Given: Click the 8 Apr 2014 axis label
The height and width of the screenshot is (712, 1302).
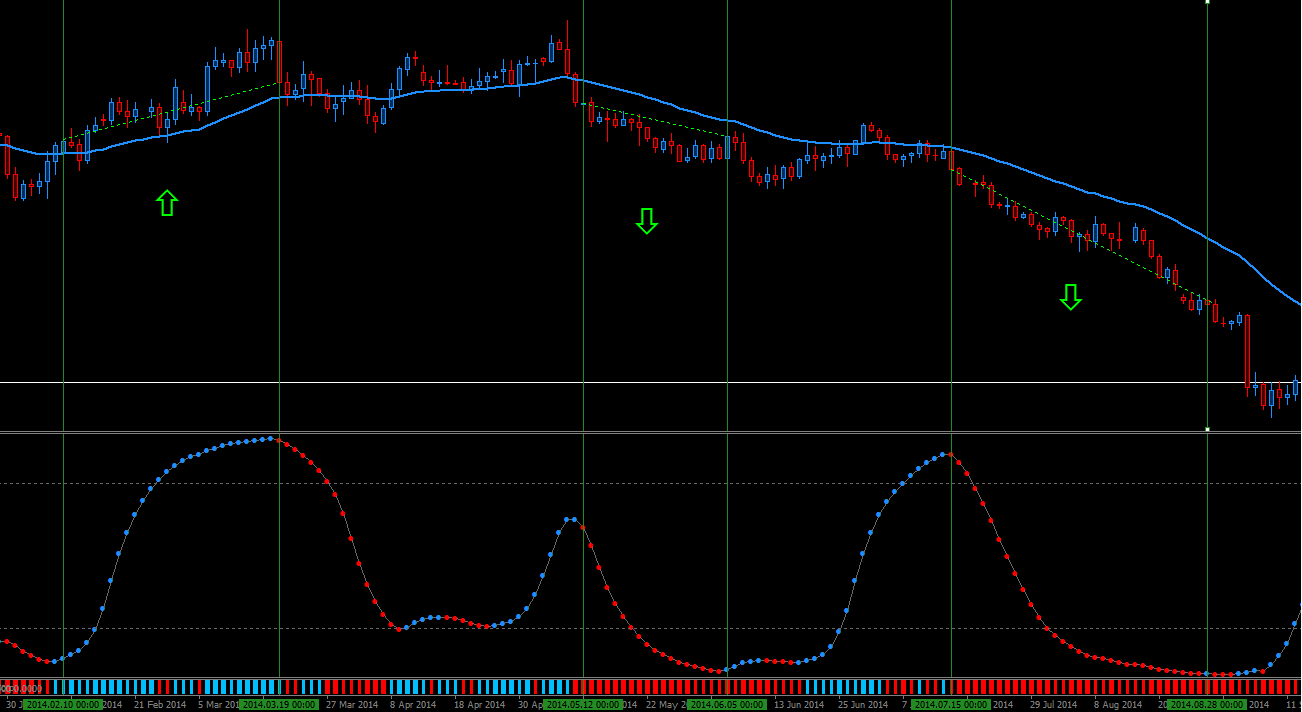Looking at the screenshot, I should [x=413, y=705].
